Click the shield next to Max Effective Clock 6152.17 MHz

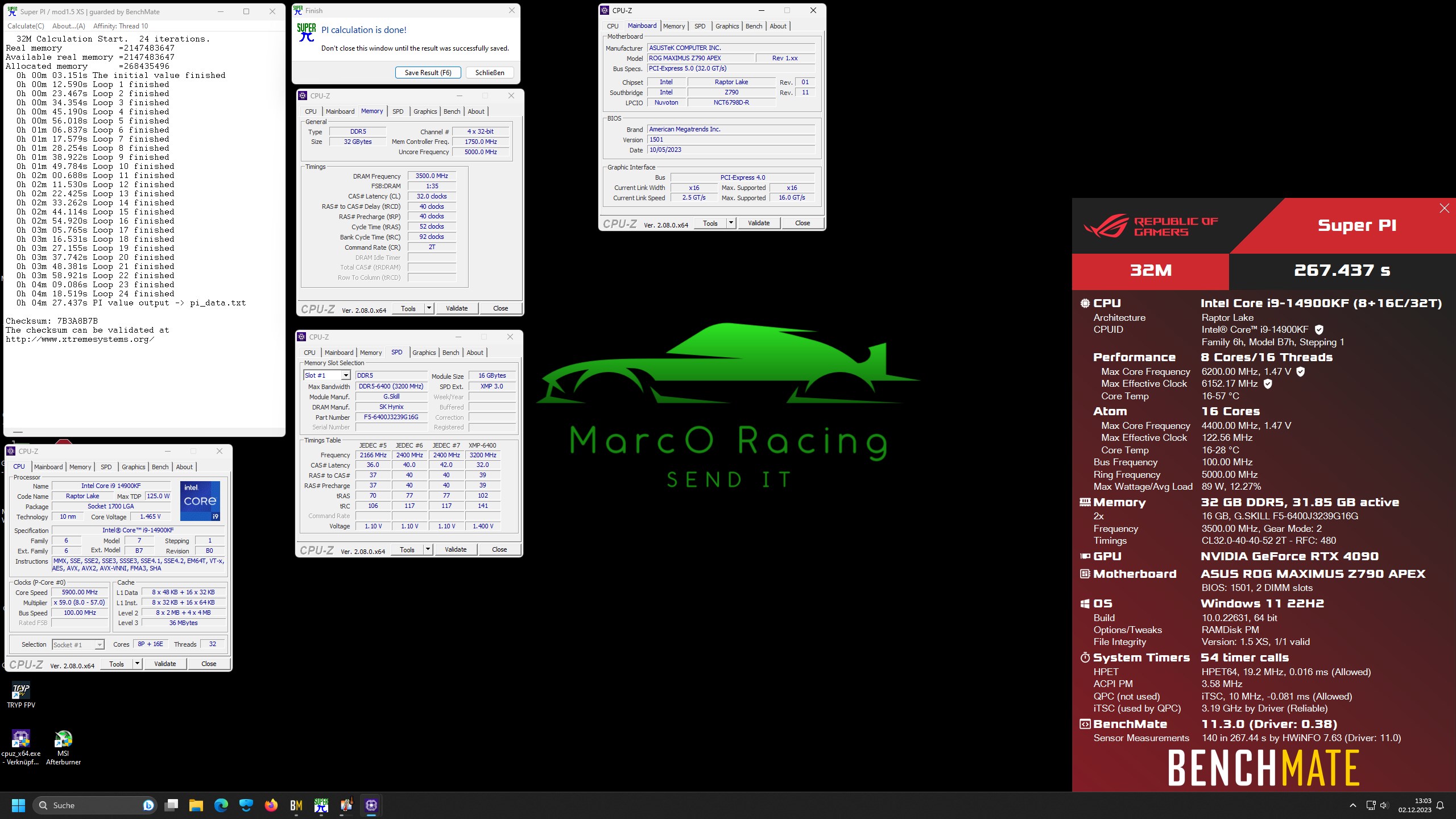click(1267, 384)
